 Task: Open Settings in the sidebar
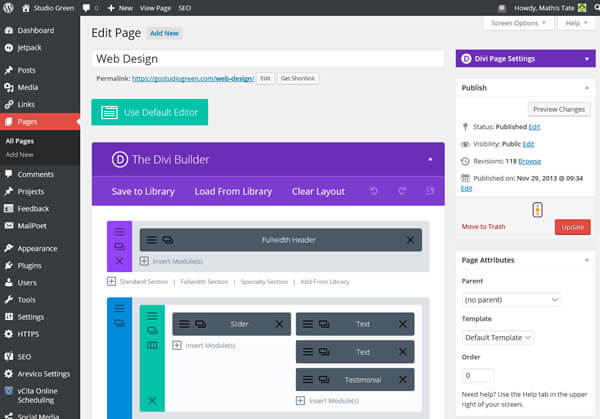click(x=31, y=317)
